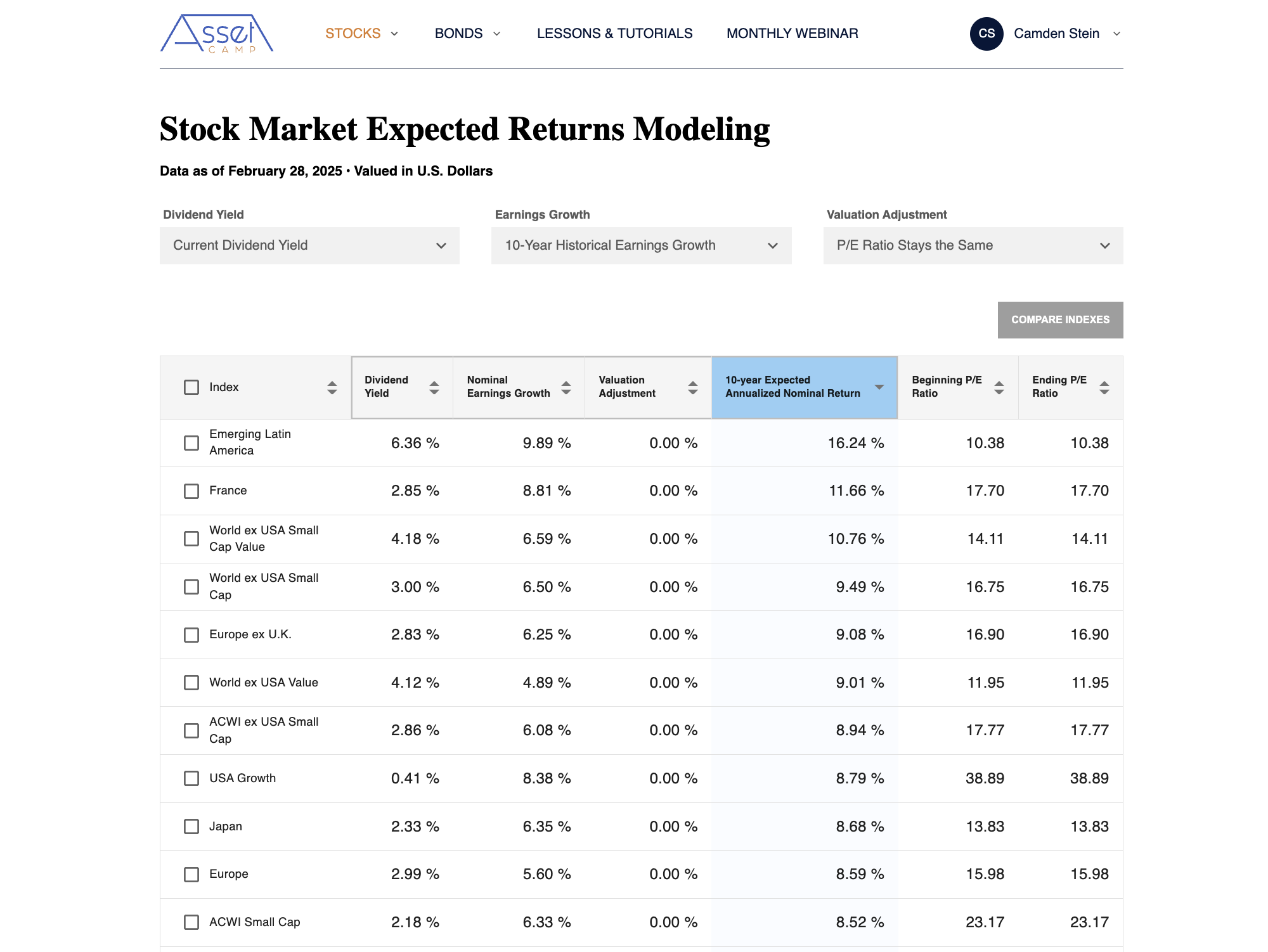Check the France row checkbox
1268x952 pixels.
tap(191, 491)
